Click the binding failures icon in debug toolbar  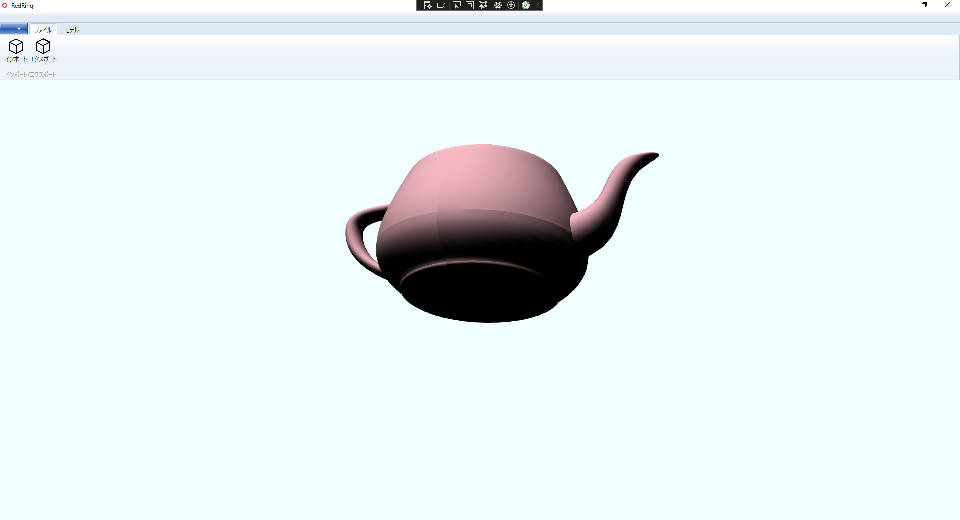tap(498, 5)
